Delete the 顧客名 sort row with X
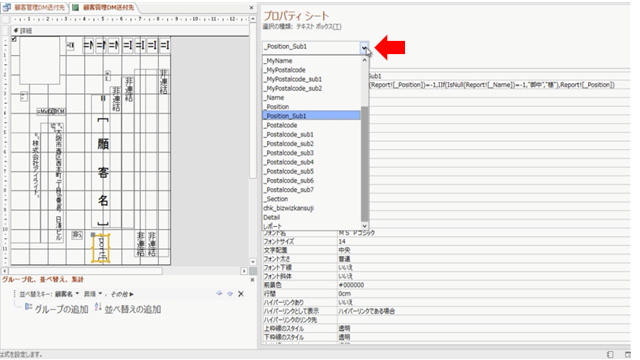This screenshot has width=640, height=360. pyautogui.click(x=241, y=294)
